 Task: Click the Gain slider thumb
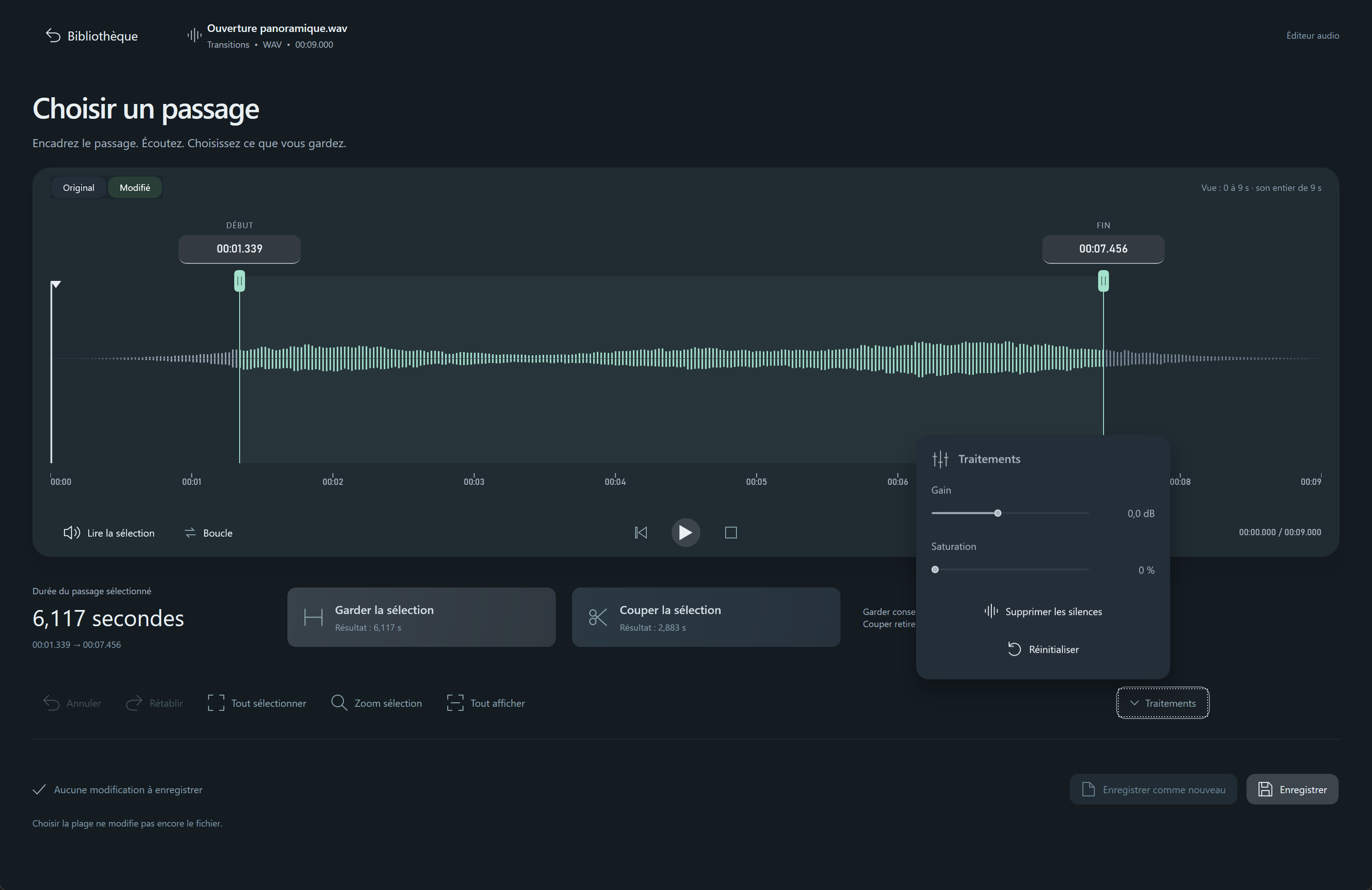[997, 513]
